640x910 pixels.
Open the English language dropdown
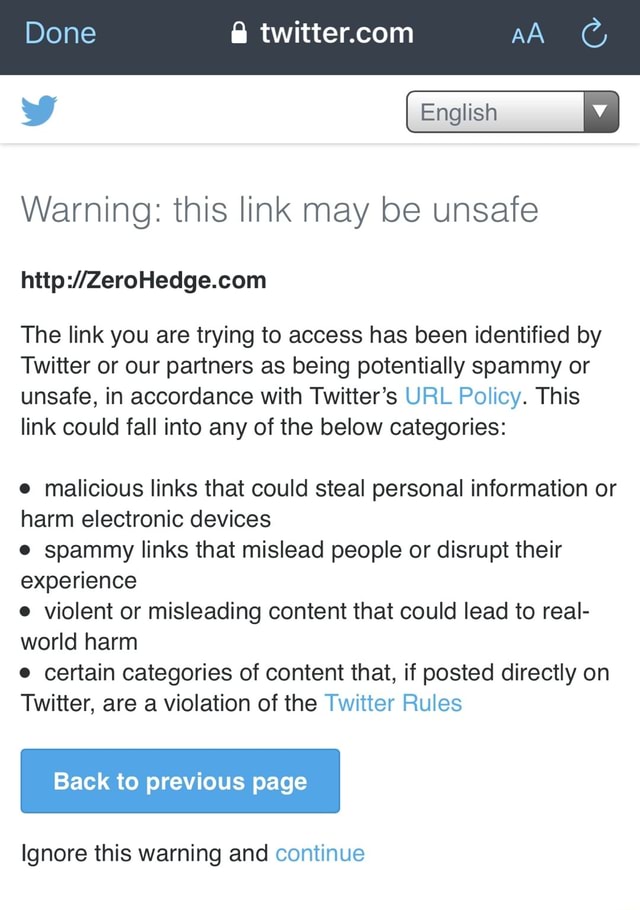(x=495, y=112)
